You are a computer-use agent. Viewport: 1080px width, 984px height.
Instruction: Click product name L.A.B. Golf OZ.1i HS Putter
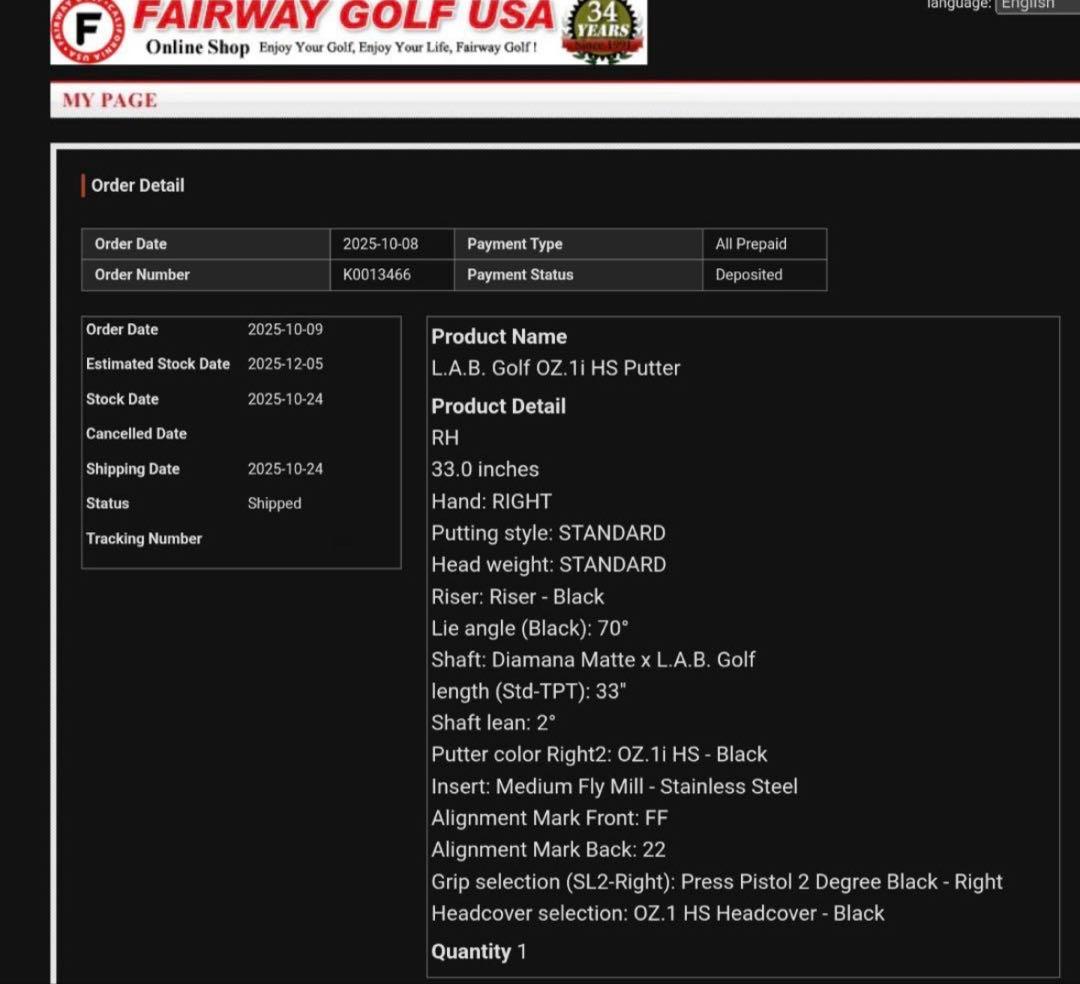556,368
